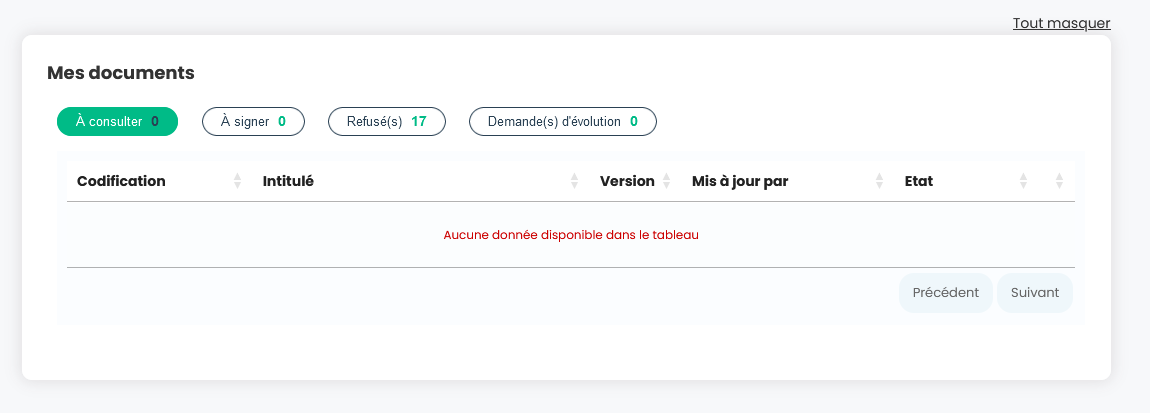Click the Suivant pagination button
The image size is (1150, 413).
point(1035,293)
